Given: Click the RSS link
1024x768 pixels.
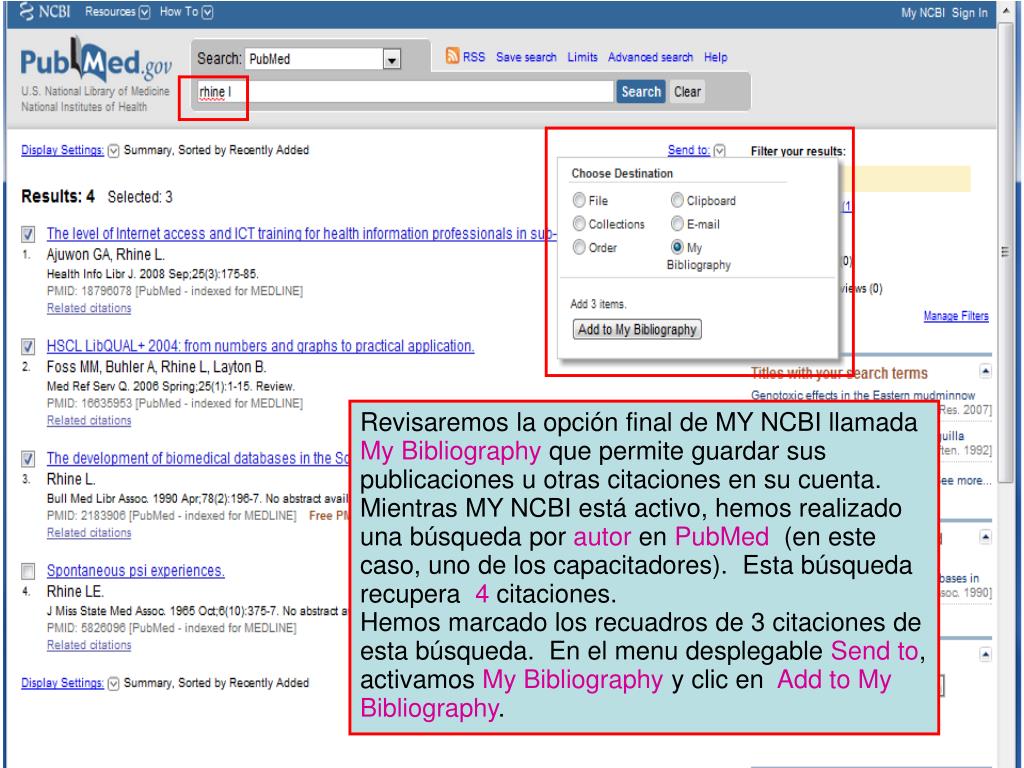Looking at the screenshot, I should pos(474,57).
